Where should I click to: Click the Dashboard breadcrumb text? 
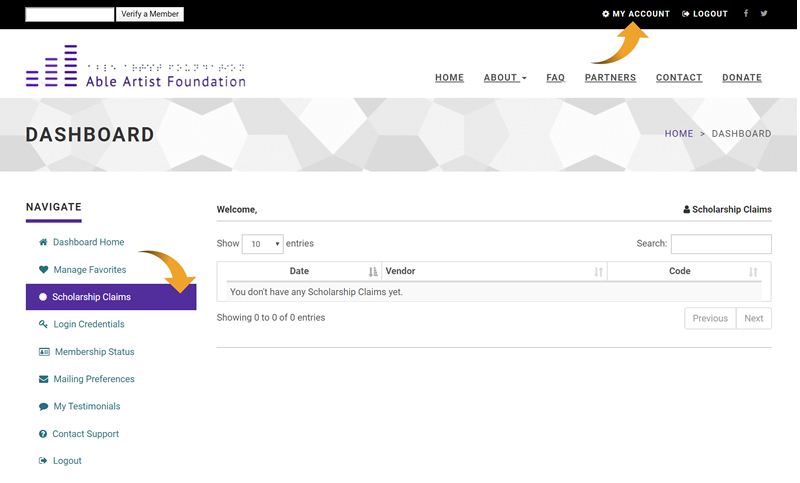point(741,134)
